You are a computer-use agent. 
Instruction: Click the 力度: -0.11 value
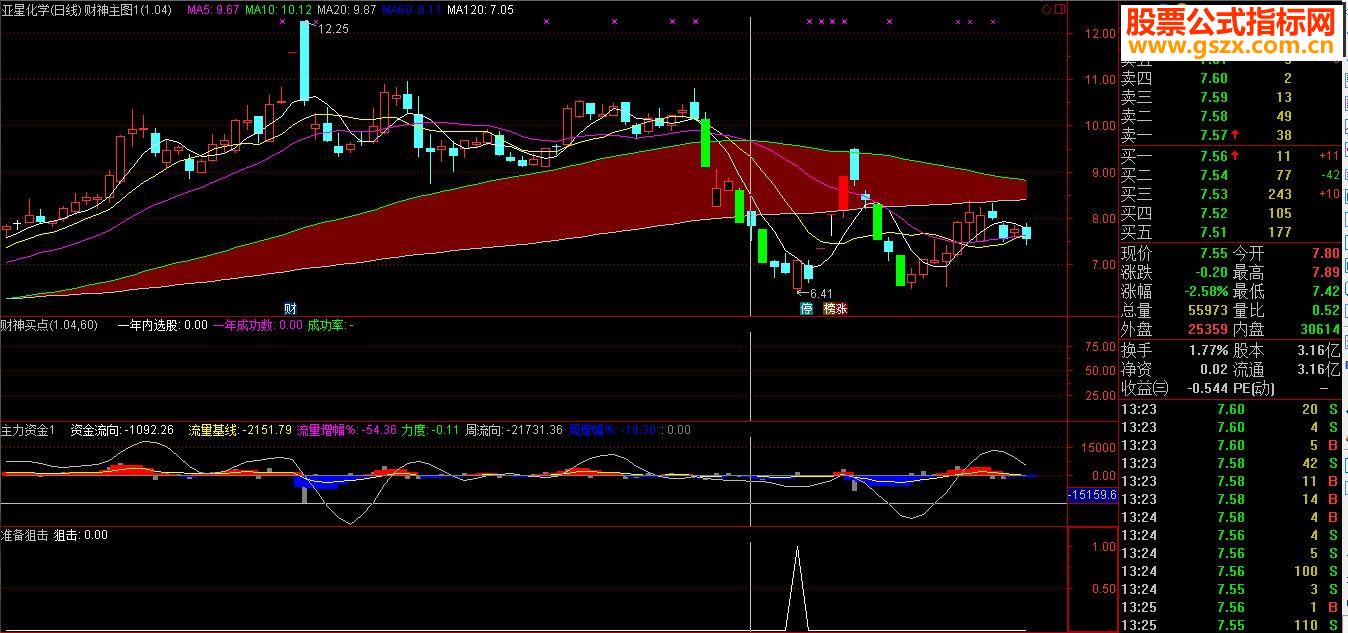point(431,430)
